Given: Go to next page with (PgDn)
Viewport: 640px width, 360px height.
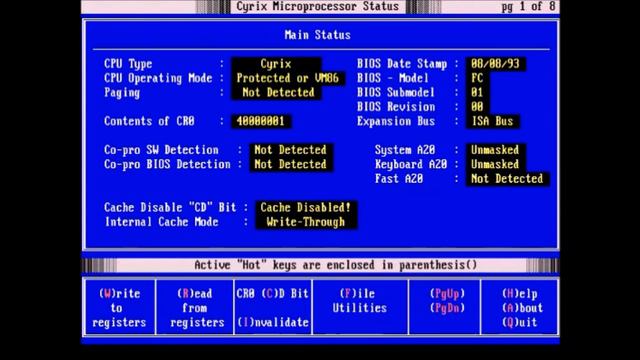Looking at the screenshot, I should coord(447,308).
